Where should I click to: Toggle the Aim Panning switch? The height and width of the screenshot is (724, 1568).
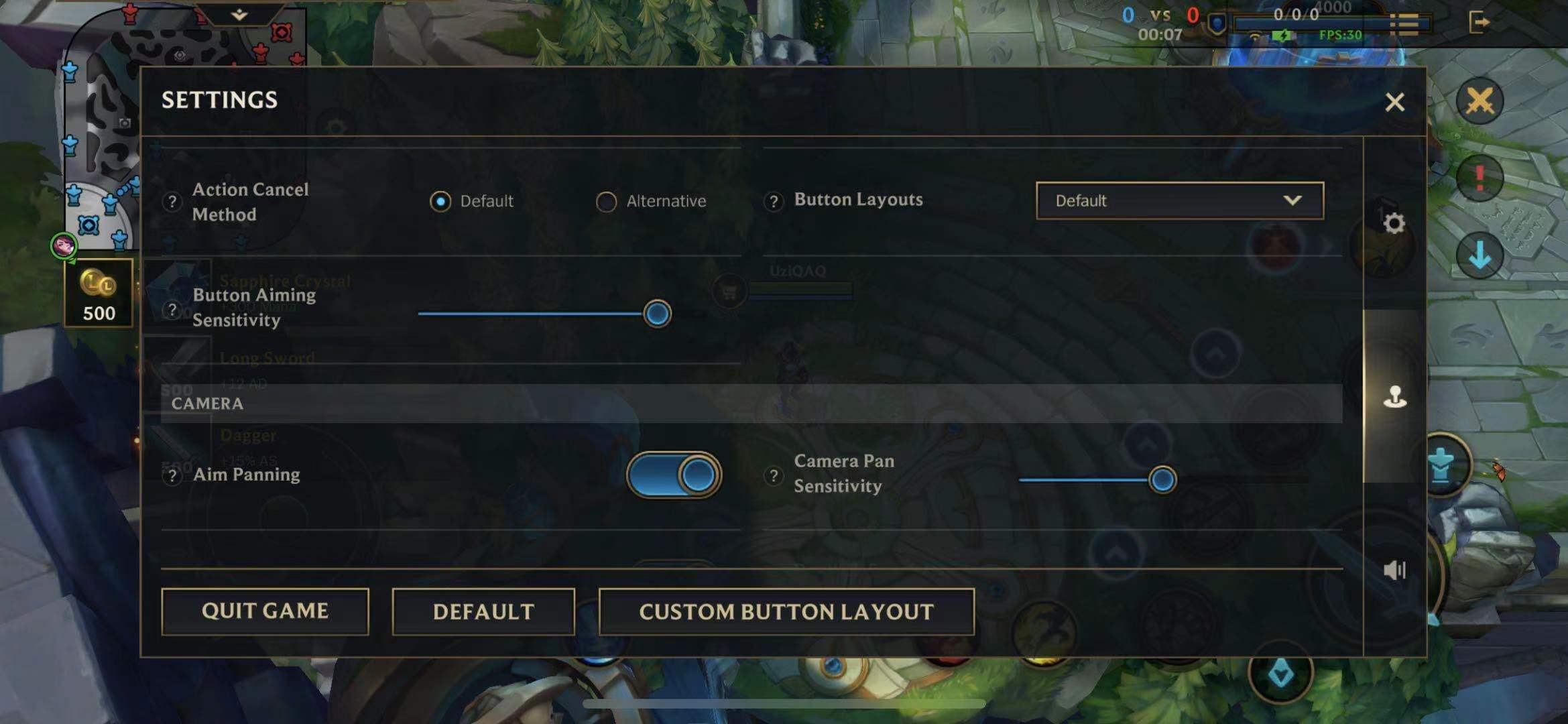pyautogui.click(x=674, y=475)
